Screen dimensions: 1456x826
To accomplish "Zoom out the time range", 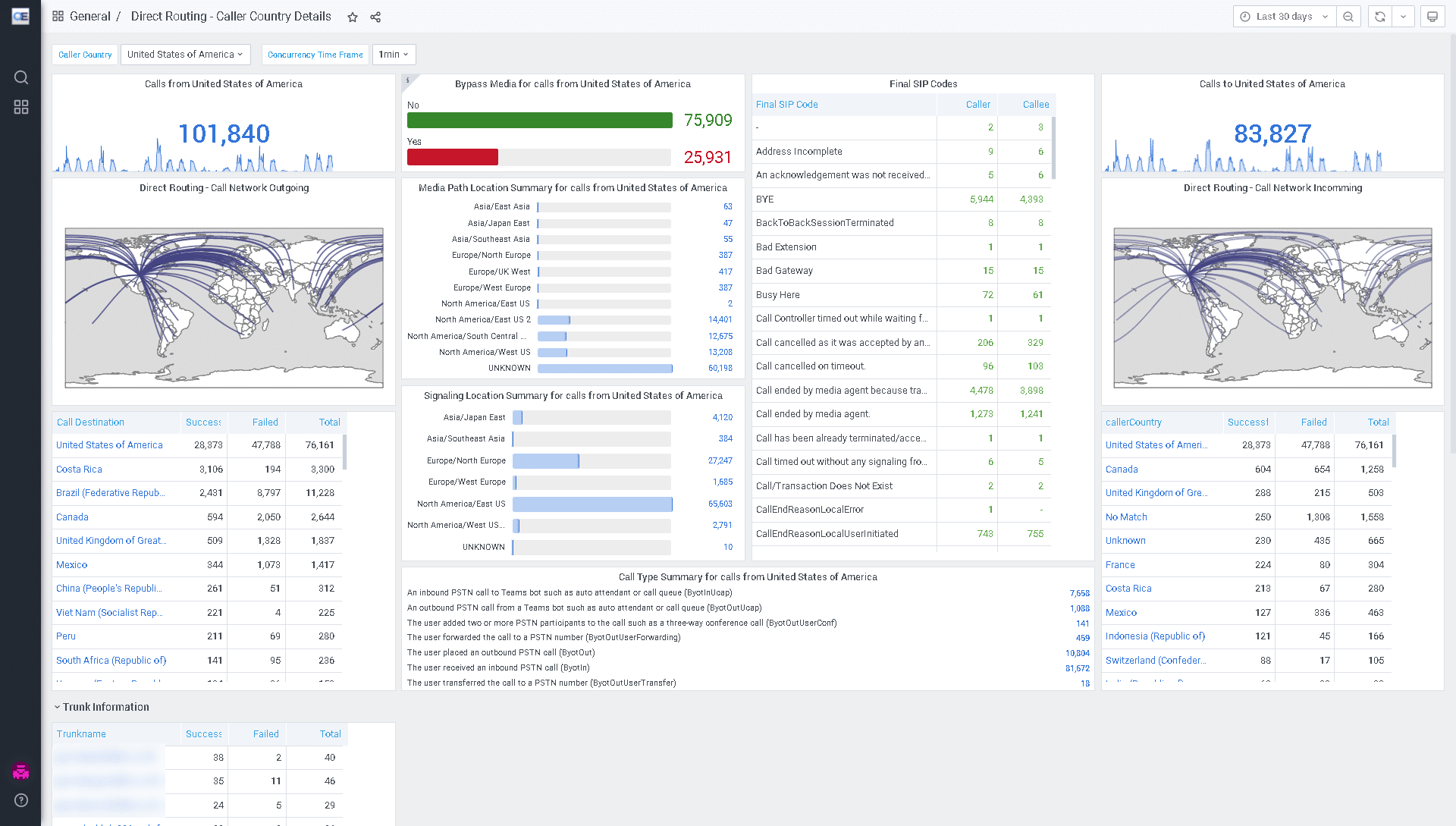I will pyautogui.click(x=1348, y=17).
